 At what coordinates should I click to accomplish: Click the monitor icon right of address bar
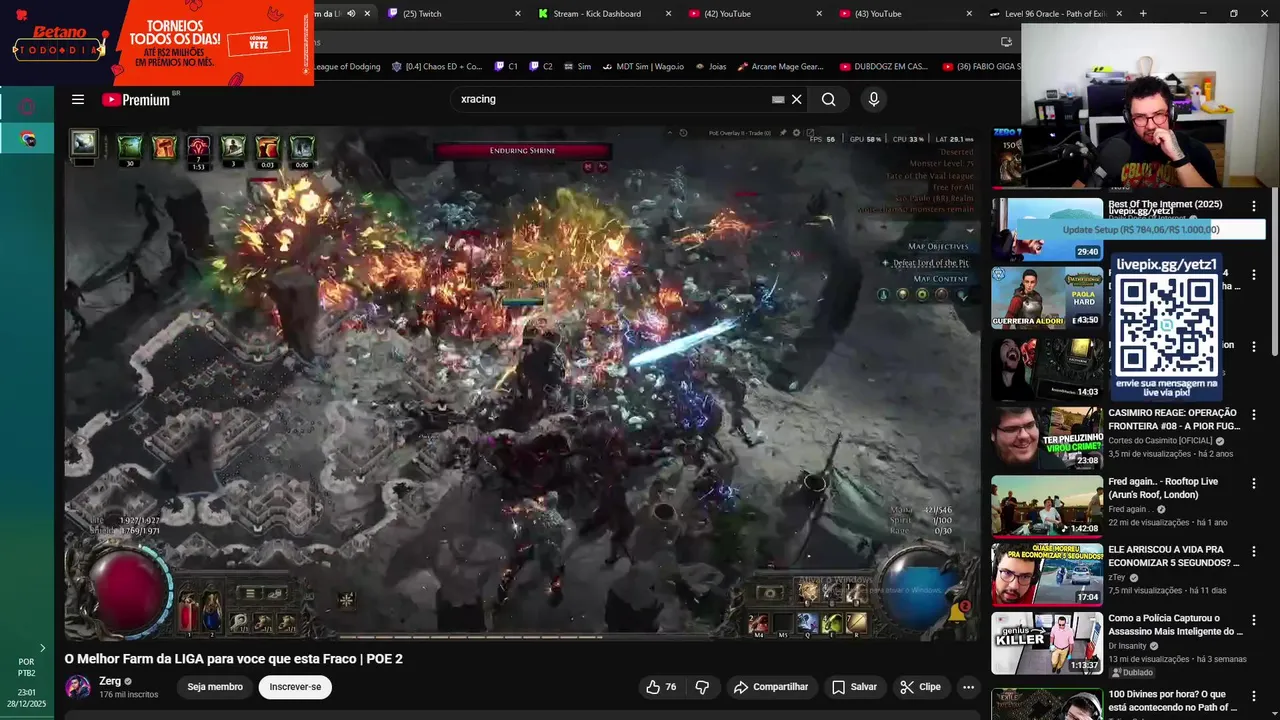tap(1006, 41)
